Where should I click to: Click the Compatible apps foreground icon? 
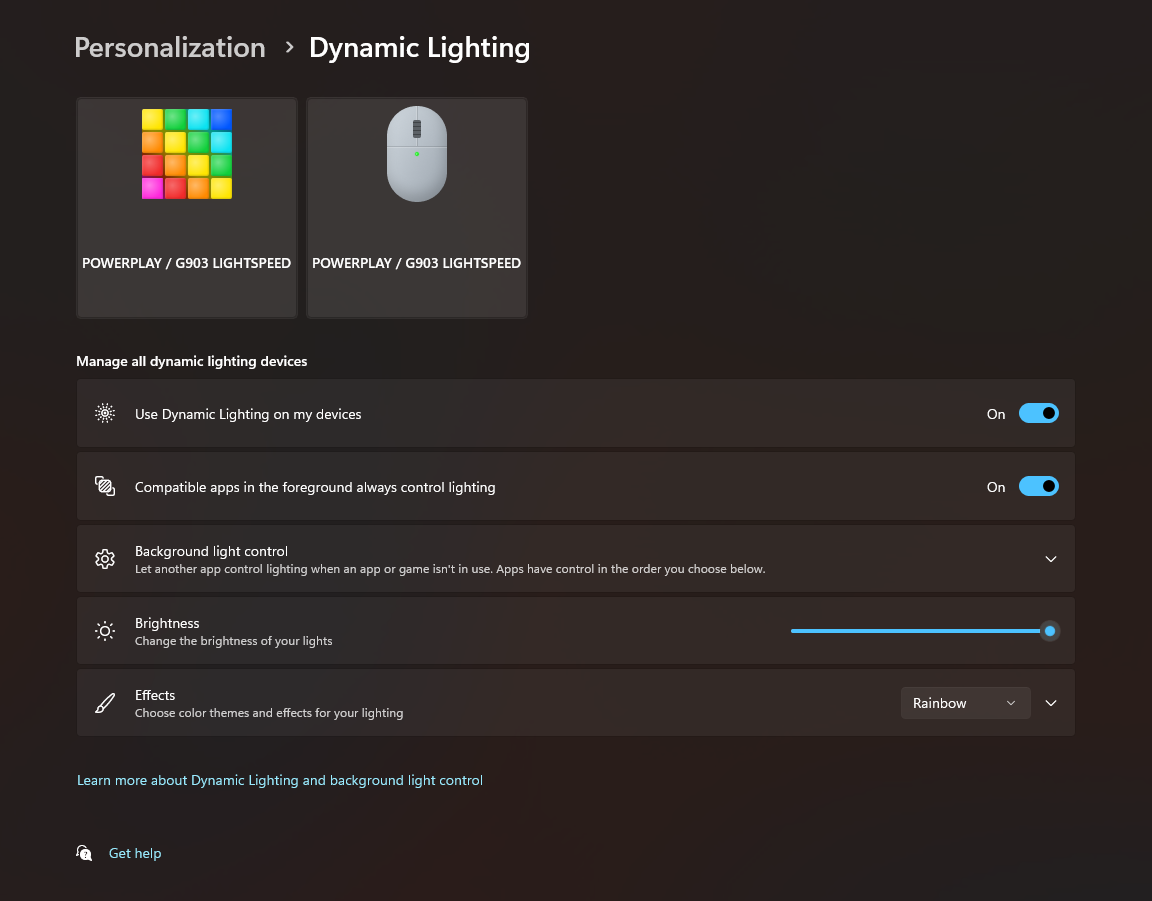click(x=105, y=487)
